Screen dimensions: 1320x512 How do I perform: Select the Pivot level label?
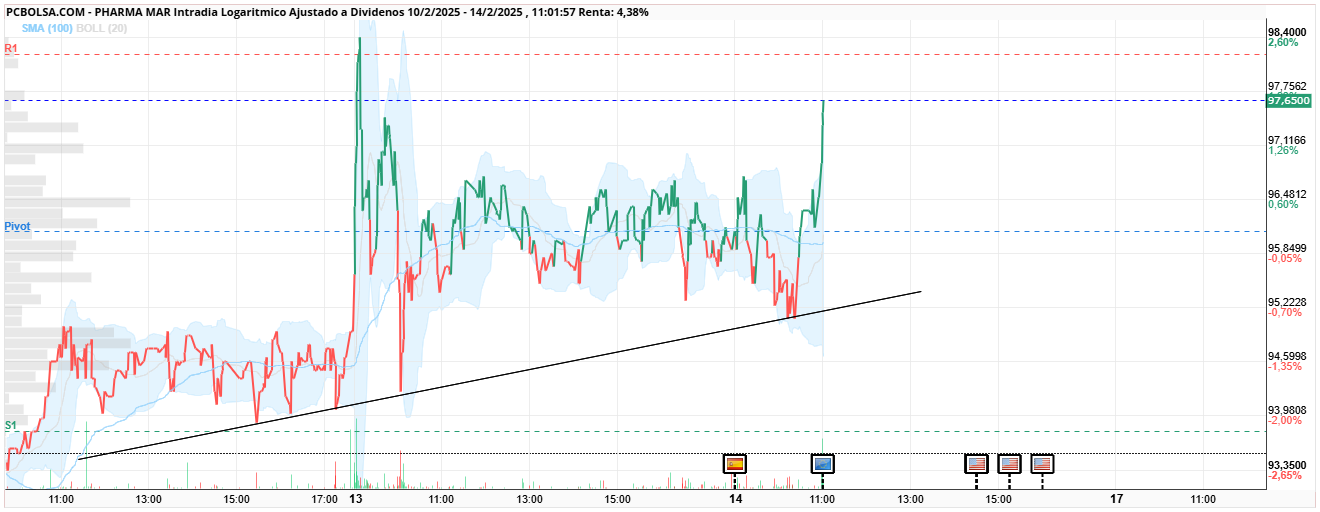(x=17, y=227)
